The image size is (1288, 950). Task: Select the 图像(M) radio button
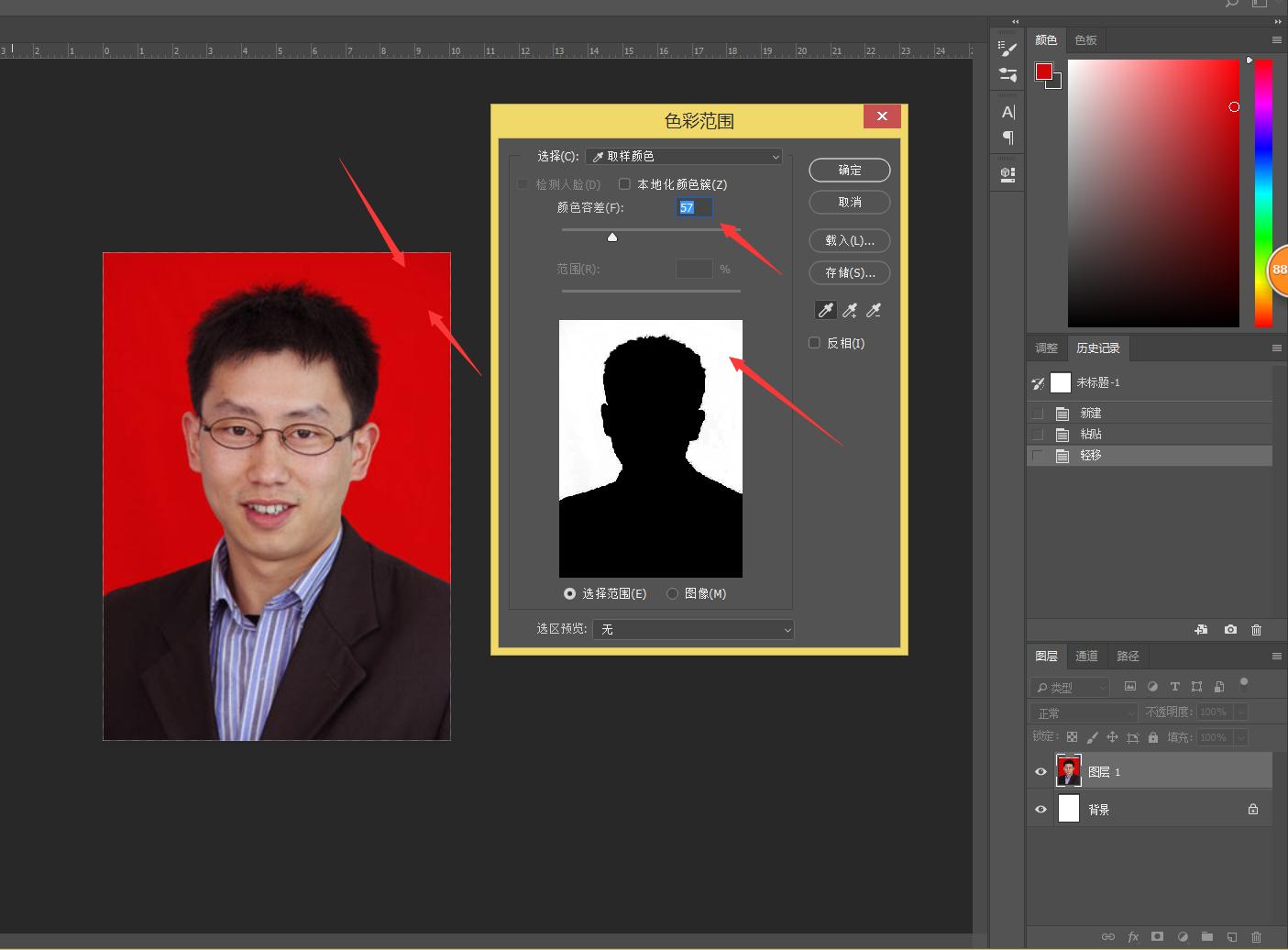(x=672, y=593)
